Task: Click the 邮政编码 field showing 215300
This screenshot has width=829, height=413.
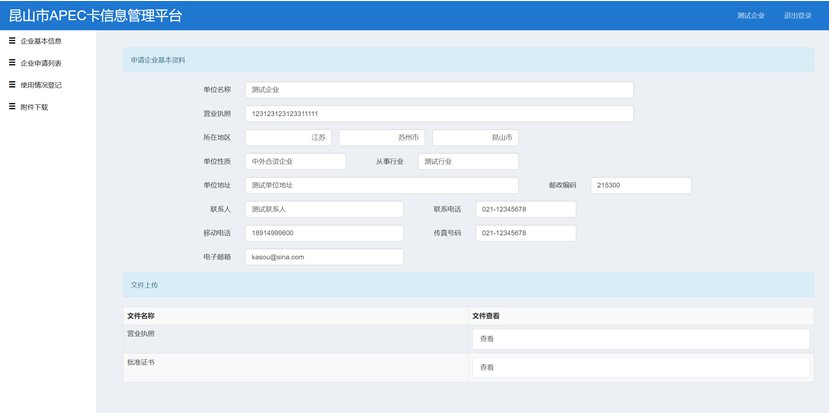Action: 641,185
